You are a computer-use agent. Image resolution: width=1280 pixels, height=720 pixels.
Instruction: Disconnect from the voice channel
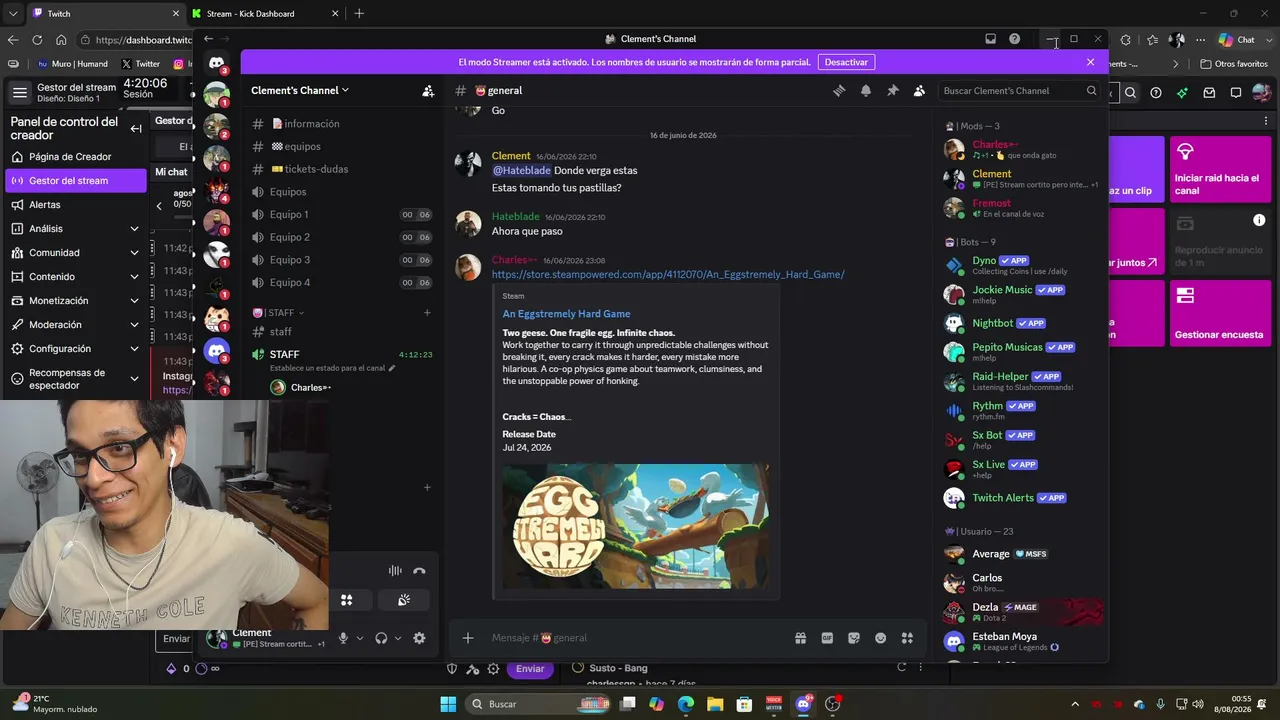[419, 571]
